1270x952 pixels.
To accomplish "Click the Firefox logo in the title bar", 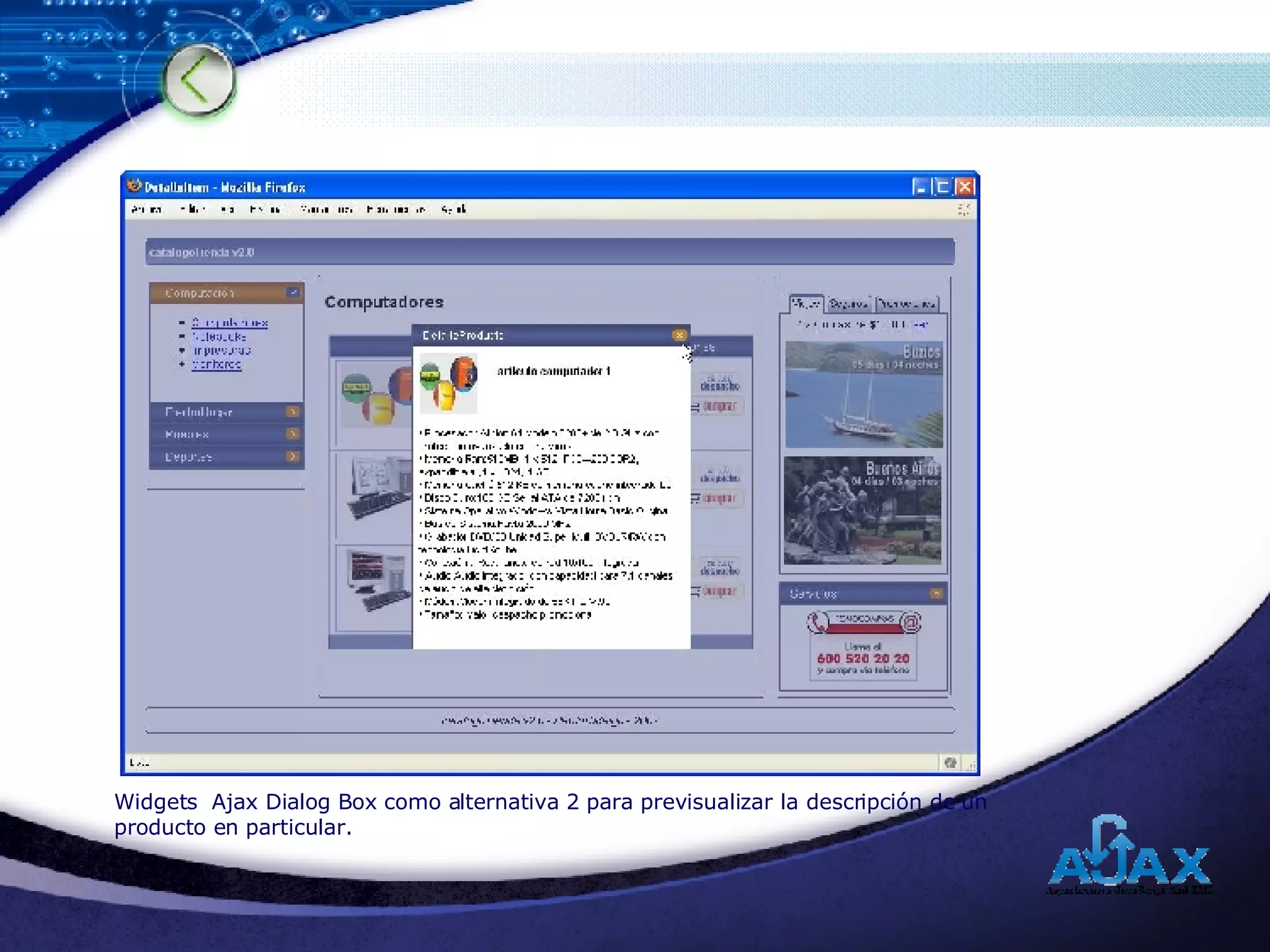I will coord(134,186).
